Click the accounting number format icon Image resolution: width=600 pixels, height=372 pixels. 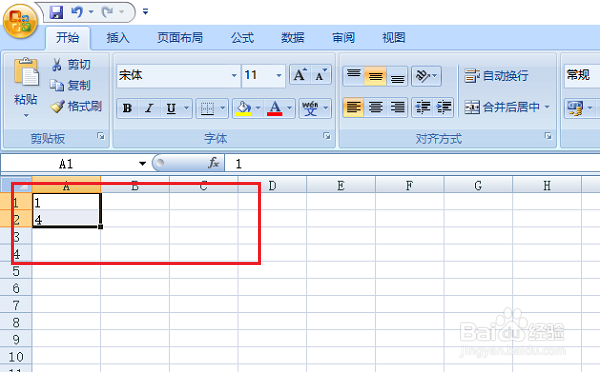coord(575,108)
